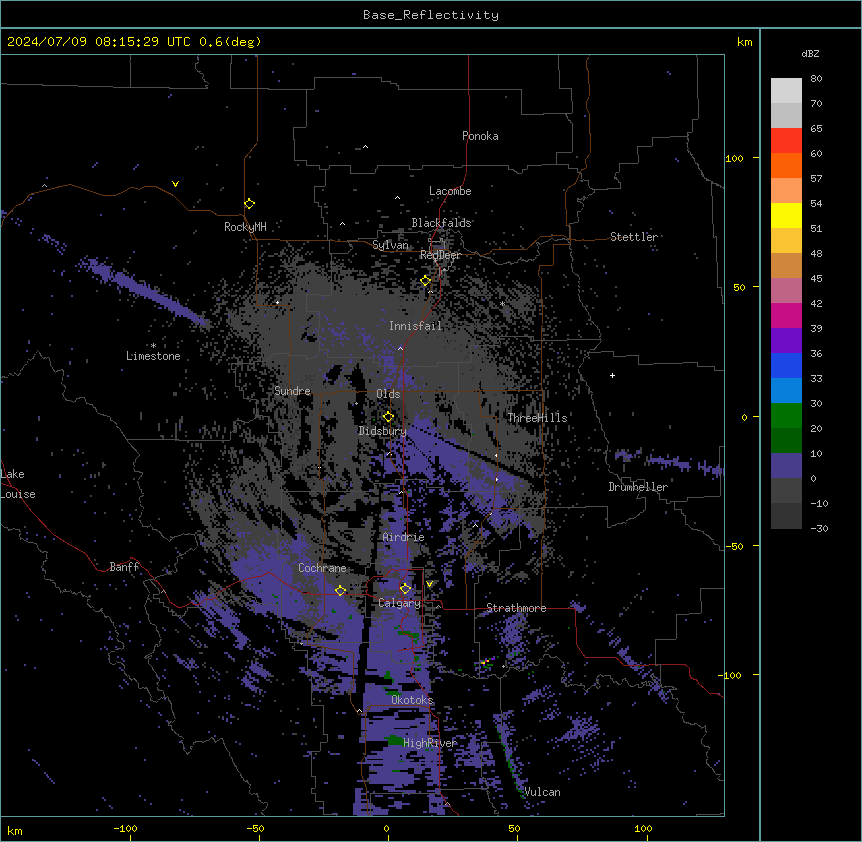Click the Cochrane town label
The width and height of the screenshot is (862, 842).
[322, 568]
